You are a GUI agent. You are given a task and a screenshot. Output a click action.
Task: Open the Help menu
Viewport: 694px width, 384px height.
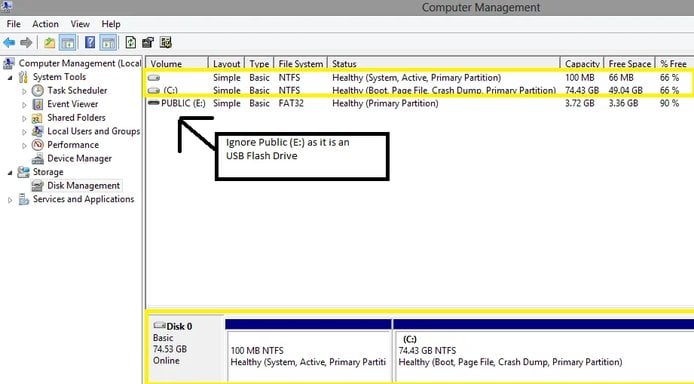coord(111,24)
